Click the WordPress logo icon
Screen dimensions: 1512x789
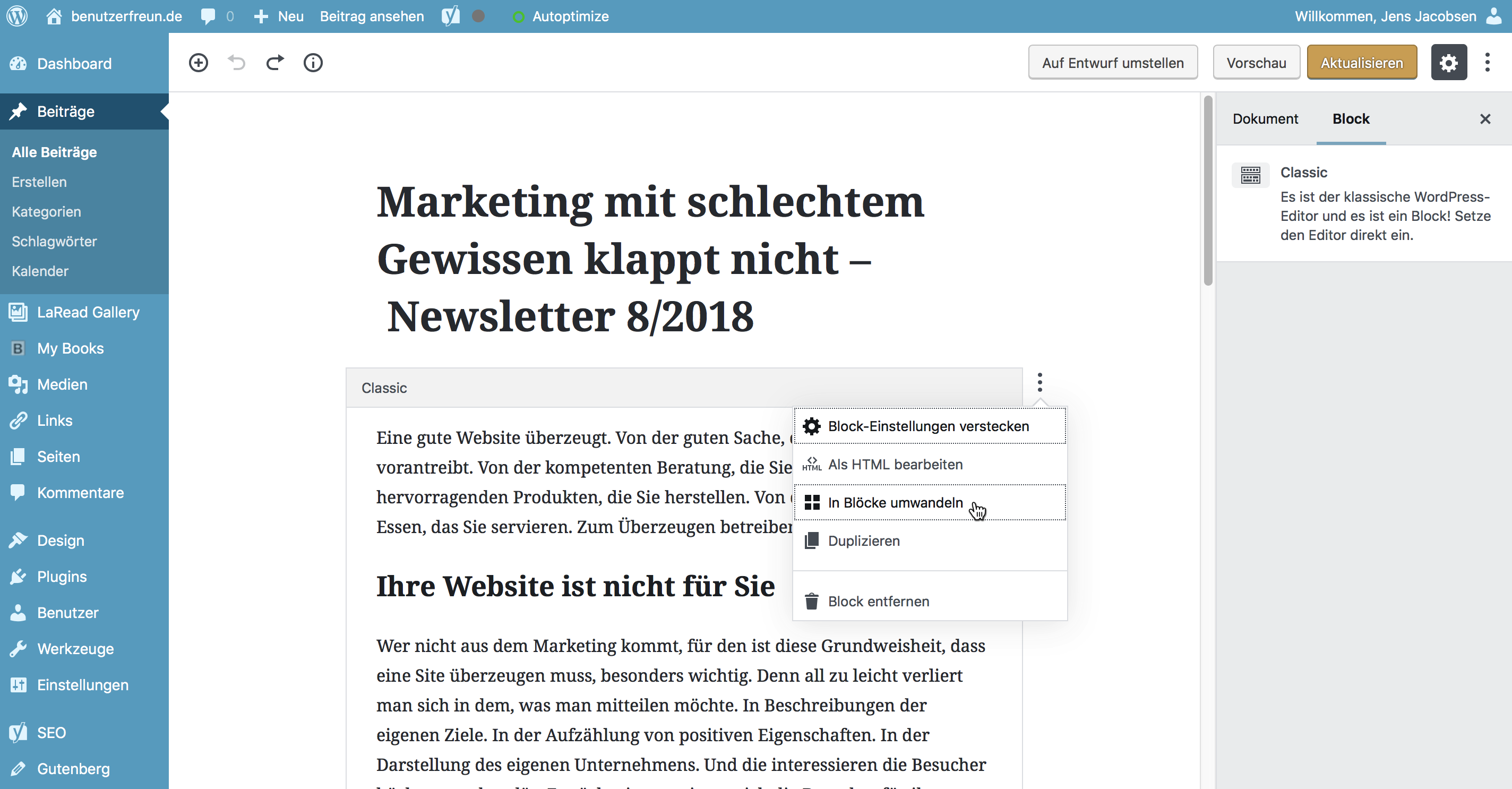(17, 16)
